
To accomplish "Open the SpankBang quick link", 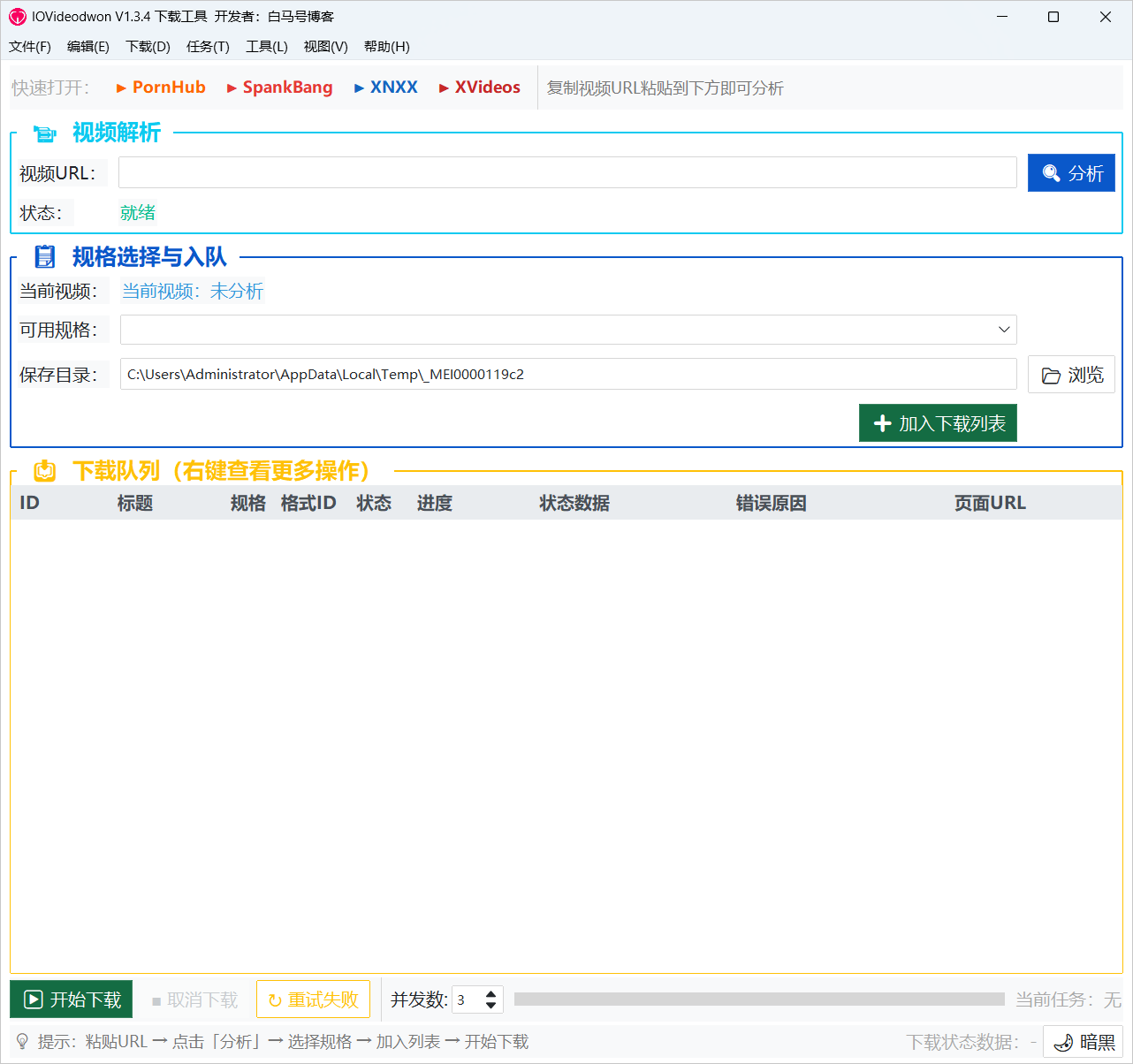I will coord(279,87).
